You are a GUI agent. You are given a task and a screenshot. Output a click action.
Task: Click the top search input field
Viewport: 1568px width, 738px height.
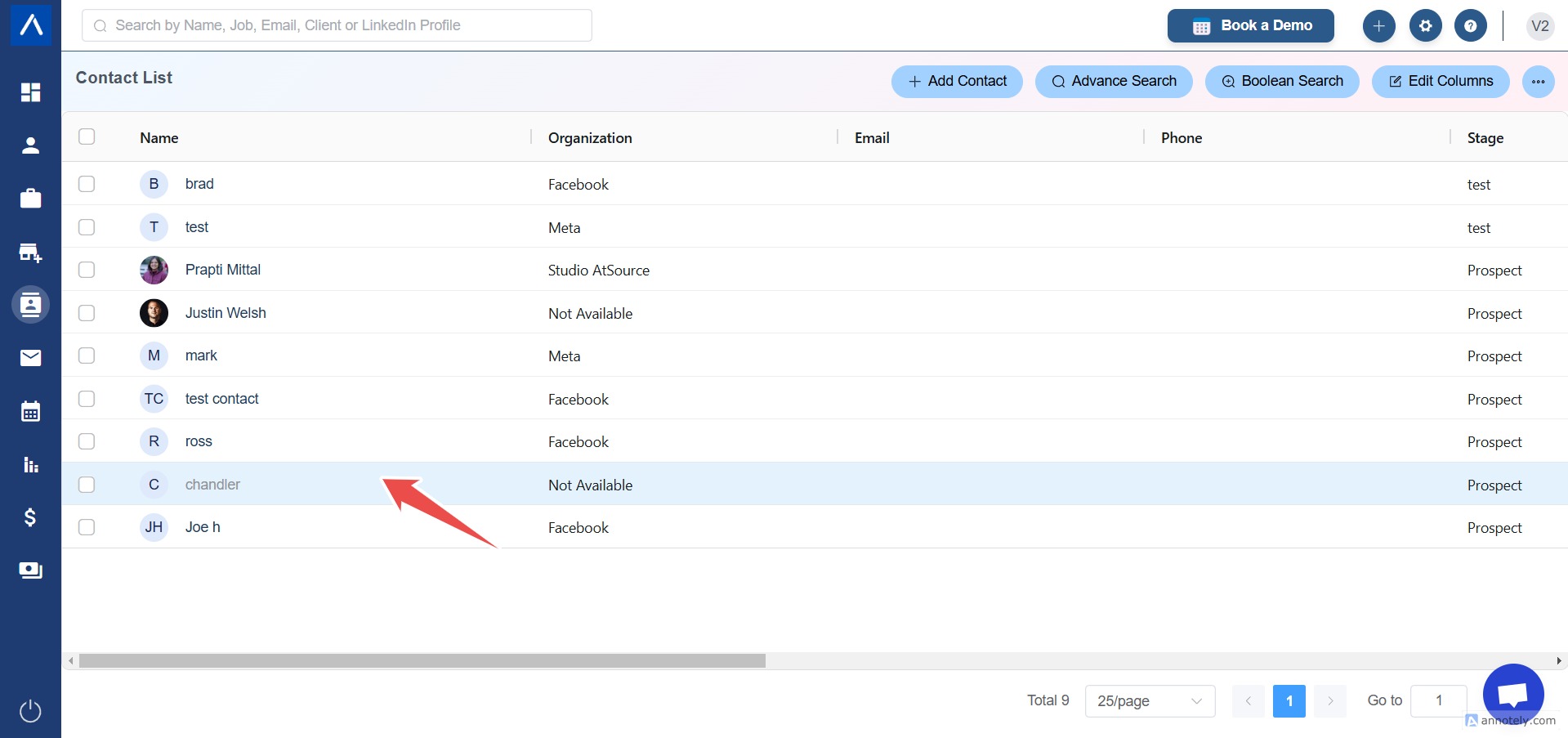click(337, 25)
